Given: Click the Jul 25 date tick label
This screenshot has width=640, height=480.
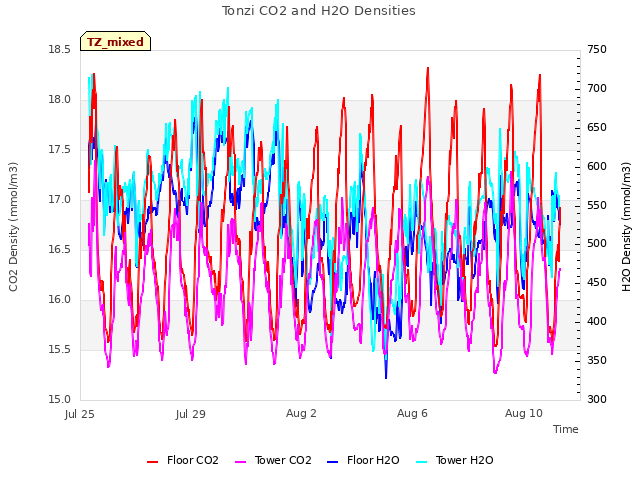Looking at the screenshot, I should coord(80,414).
